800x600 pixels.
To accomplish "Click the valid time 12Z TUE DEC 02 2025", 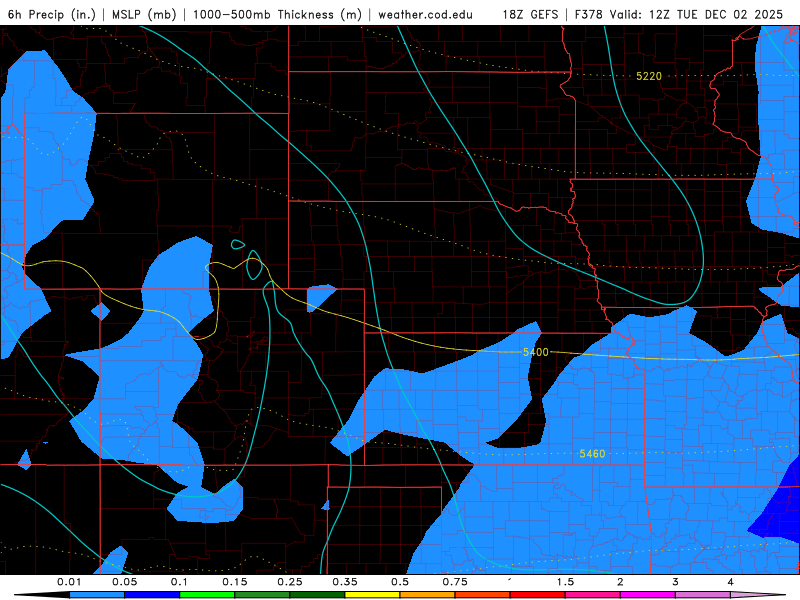I will tap(716, 14).
